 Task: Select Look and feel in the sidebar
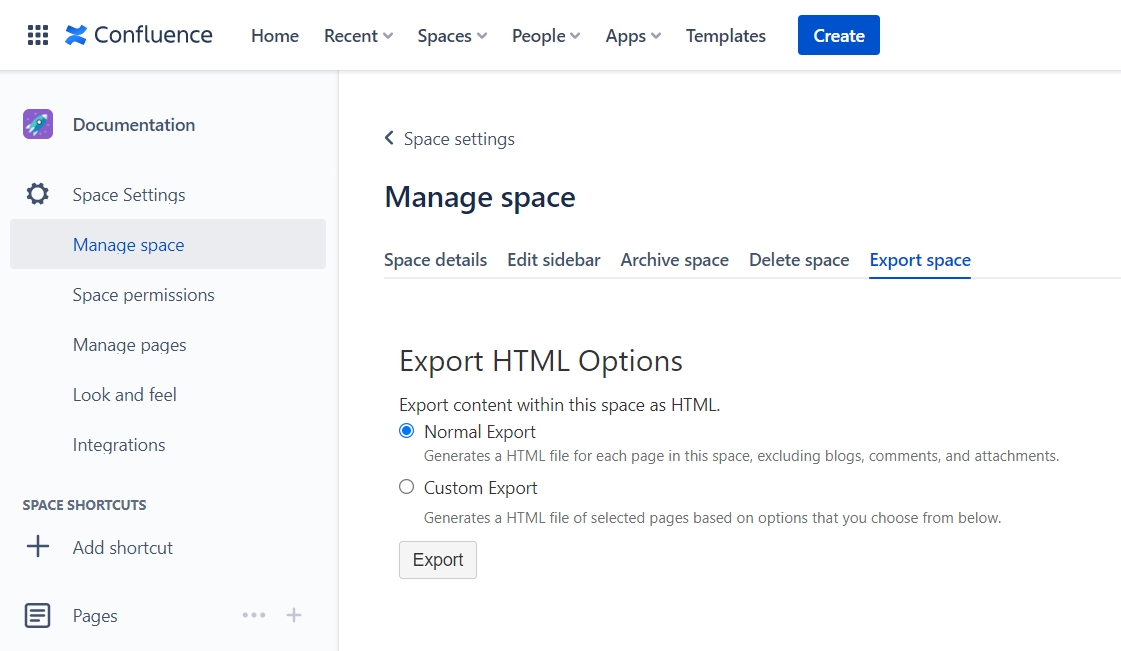[x=124, y=394]
